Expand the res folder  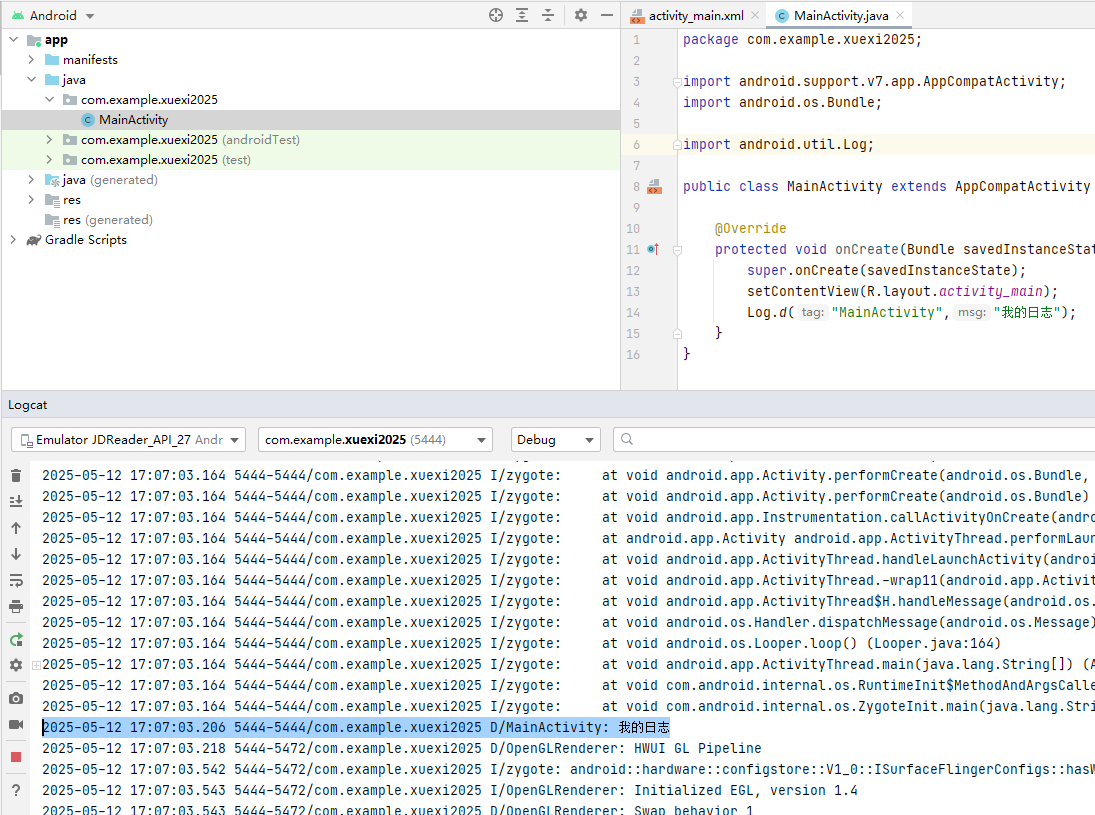point(31,200)
